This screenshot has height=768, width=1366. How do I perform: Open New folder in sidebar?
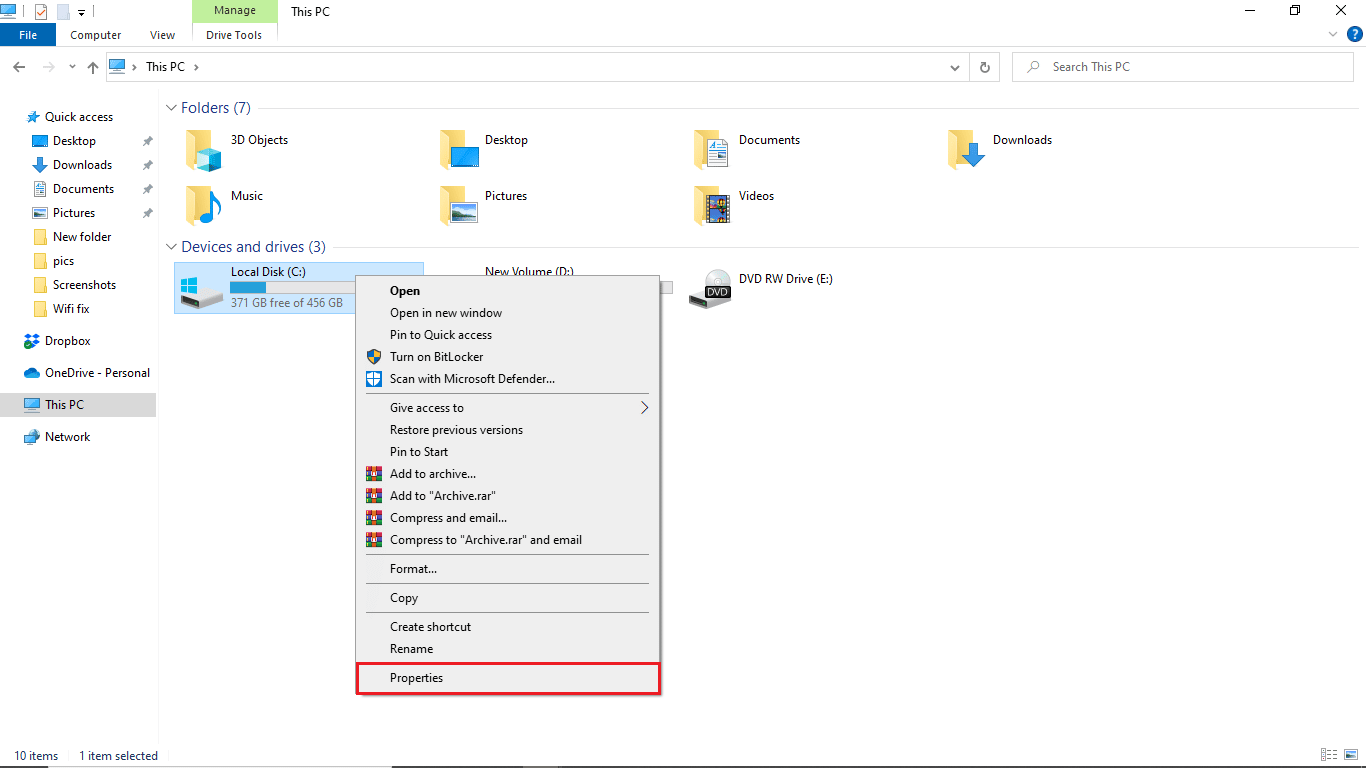82,237
